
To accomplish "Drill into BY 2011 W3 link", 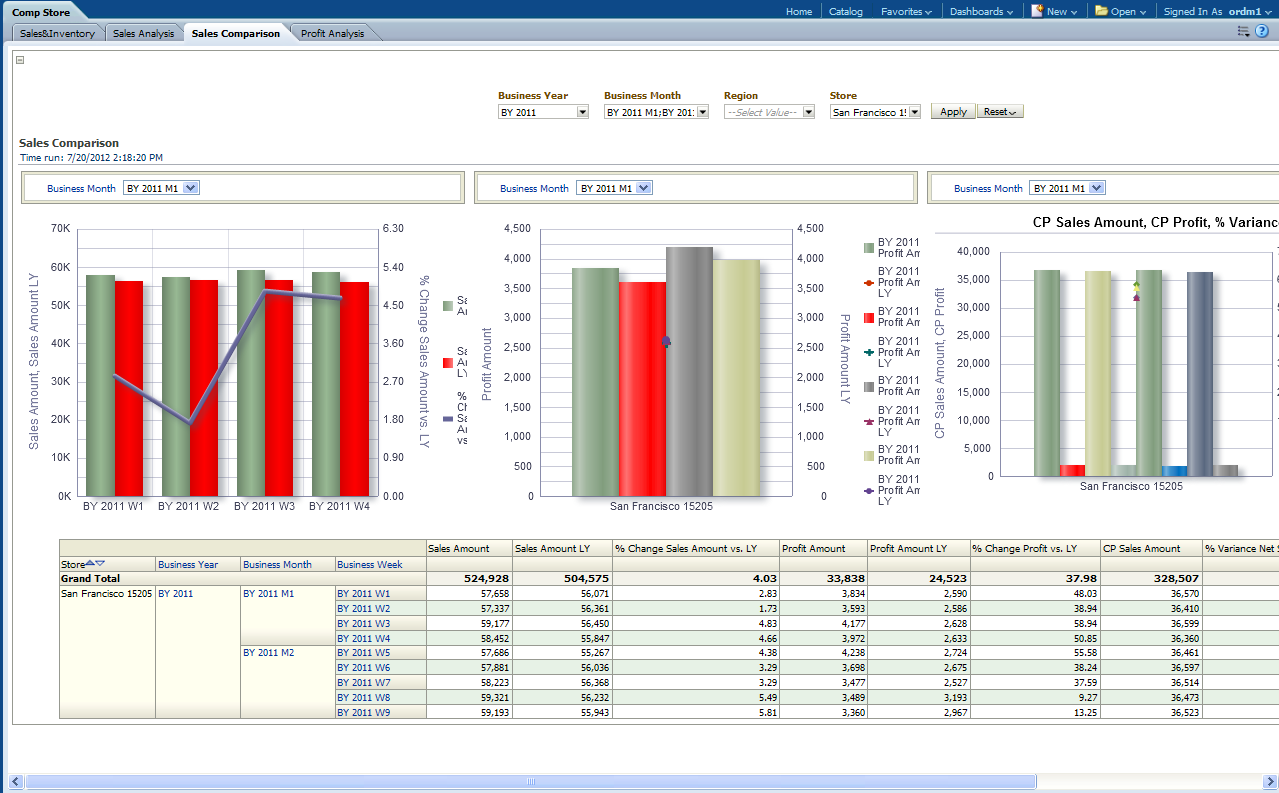I will (363, 623).
